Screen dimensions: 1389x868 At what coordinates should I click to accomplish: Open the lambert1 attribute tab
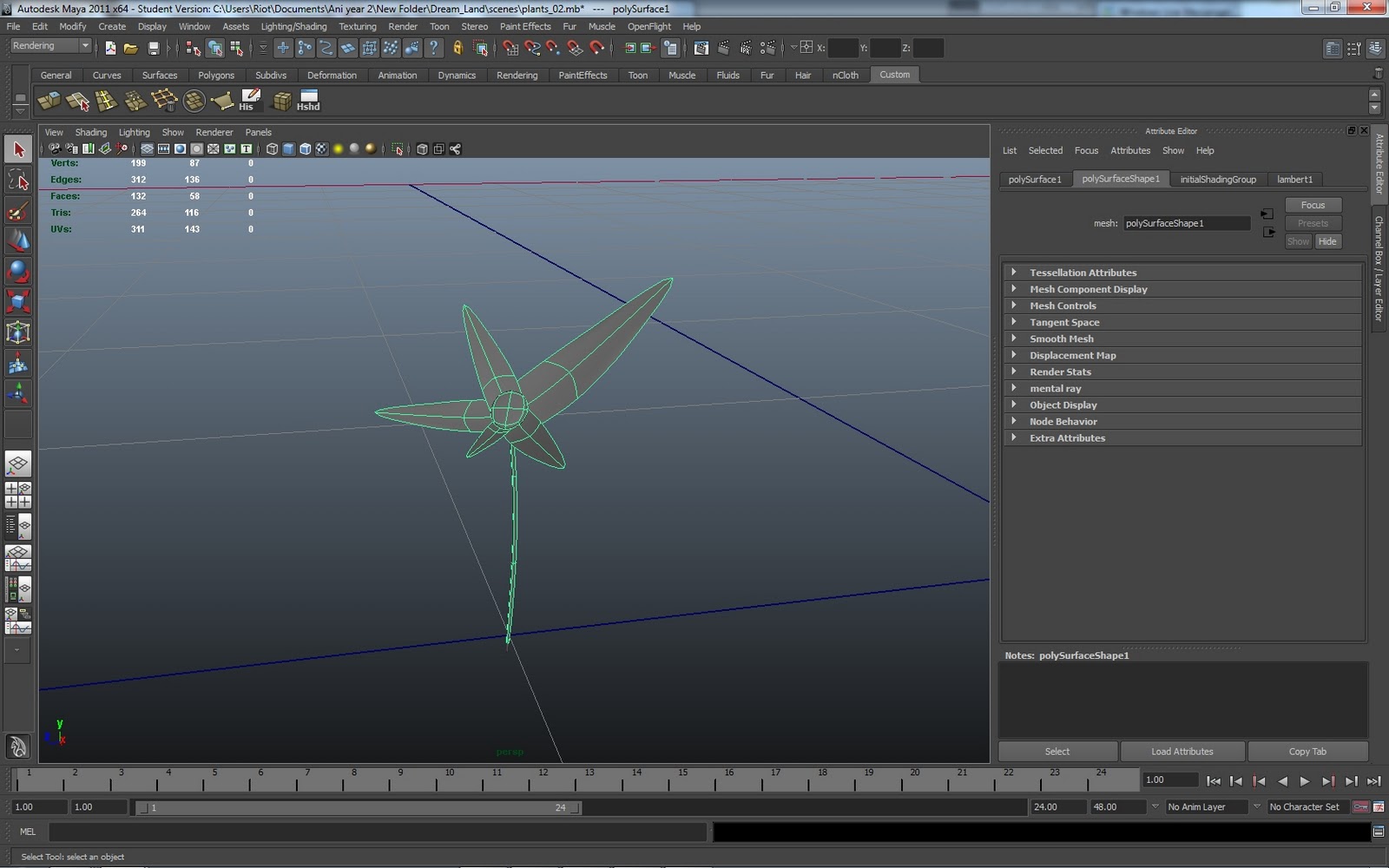(x=1294, y=180)
